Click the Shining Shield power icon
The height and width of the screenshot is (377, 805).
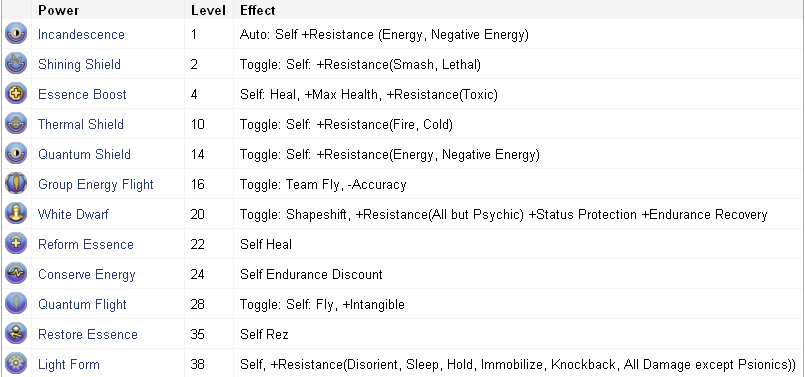pos(16,64)
